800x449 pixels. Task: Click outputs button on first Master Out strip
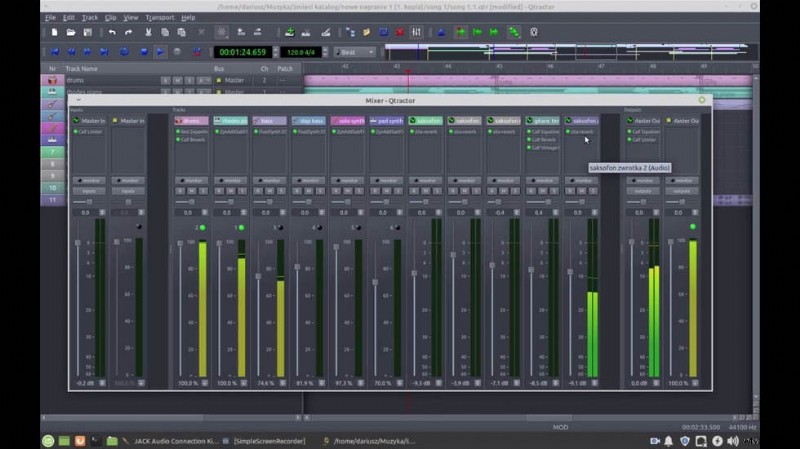[643, 191]
